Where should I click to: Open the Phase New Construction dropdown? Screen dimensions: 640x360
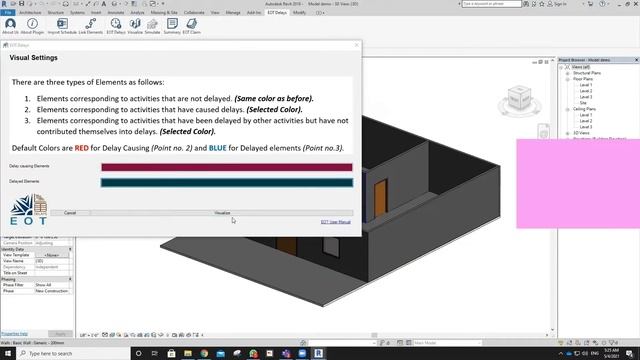[x=53, y=291]
